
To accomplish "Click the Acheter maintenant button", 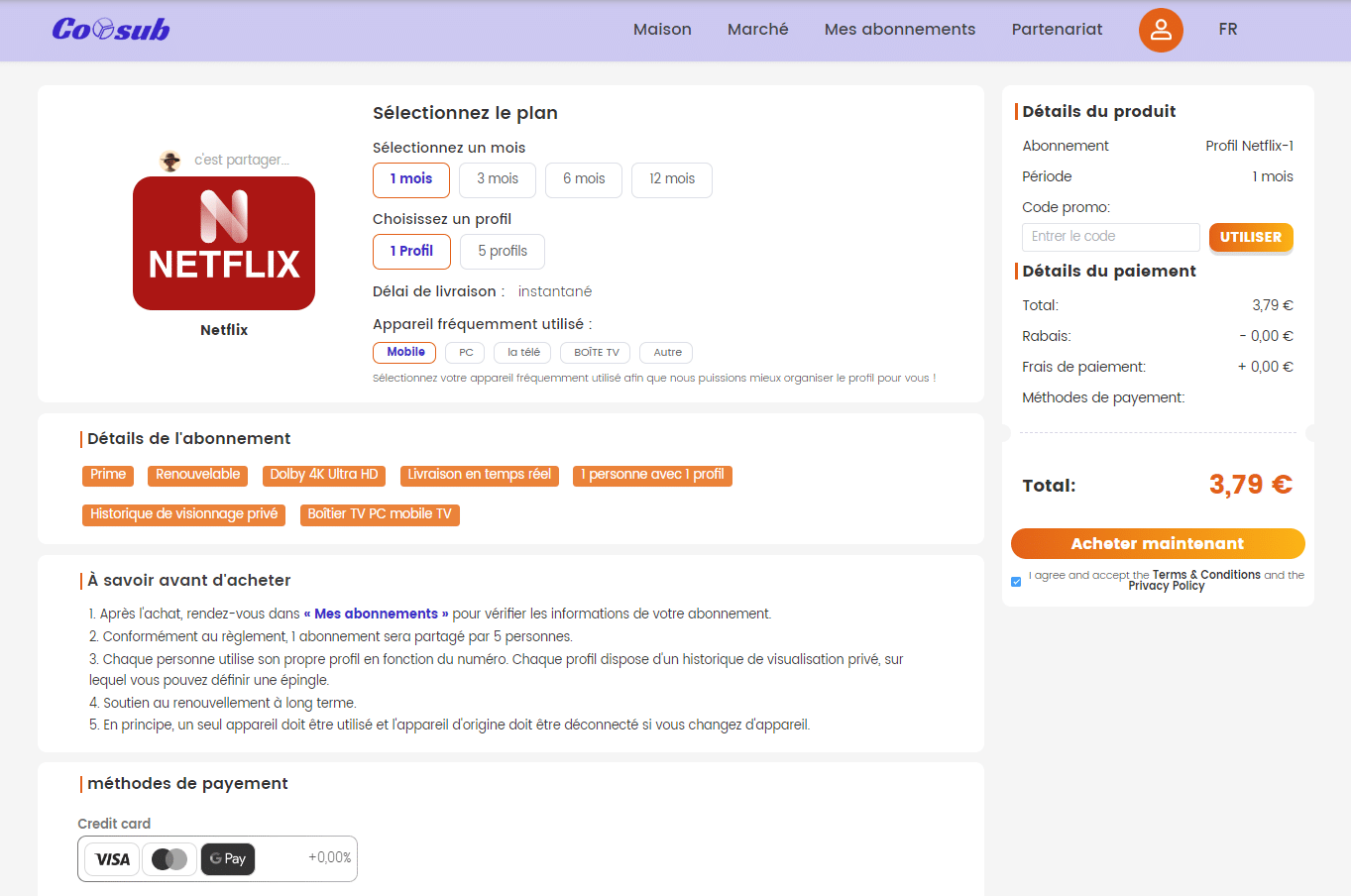I will (1158, 544).
